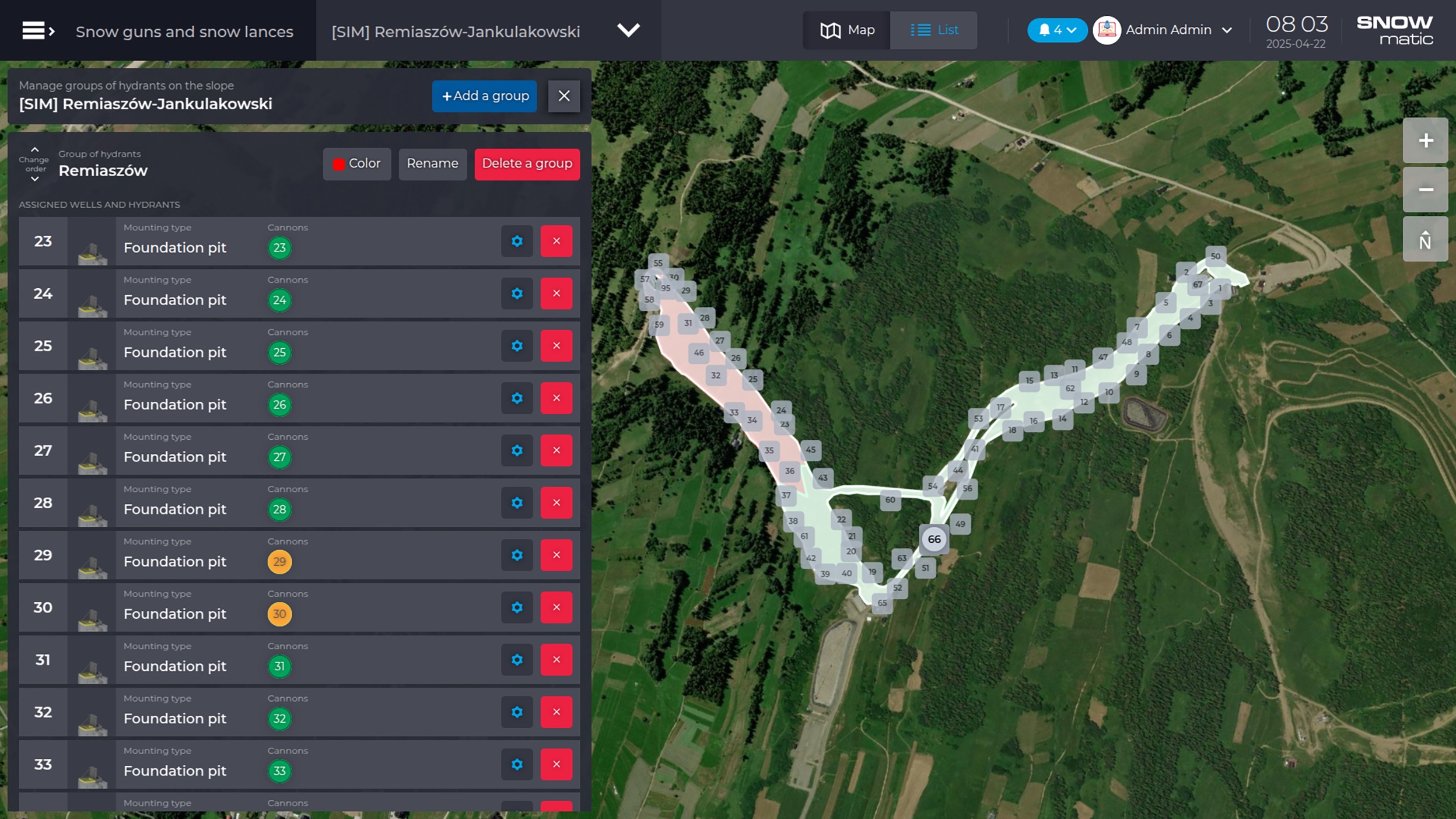
Task: Close the manage groups panel
Action: (x=563, y=96)
